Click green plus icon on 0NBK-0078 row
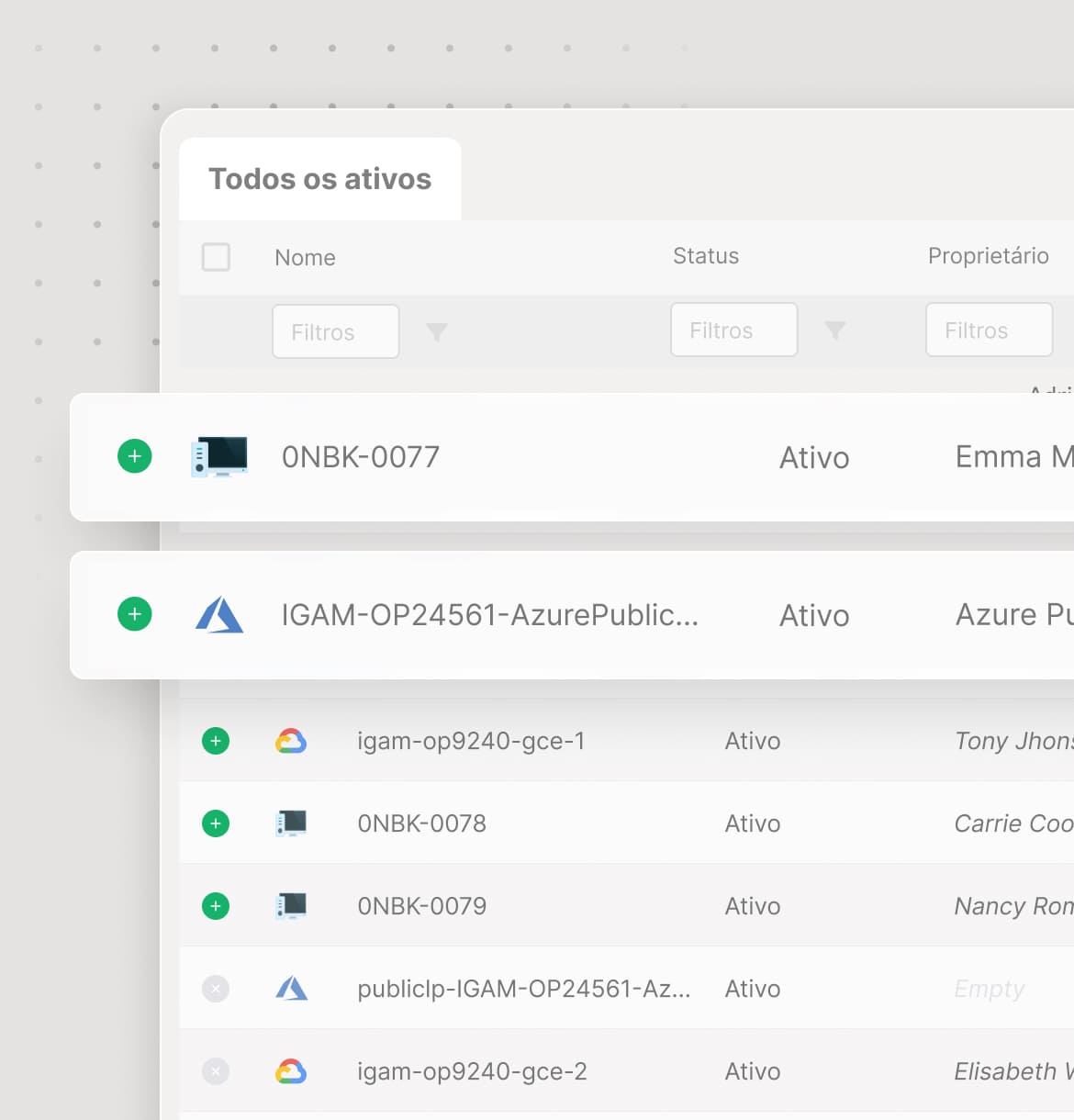 click(216, 823)
